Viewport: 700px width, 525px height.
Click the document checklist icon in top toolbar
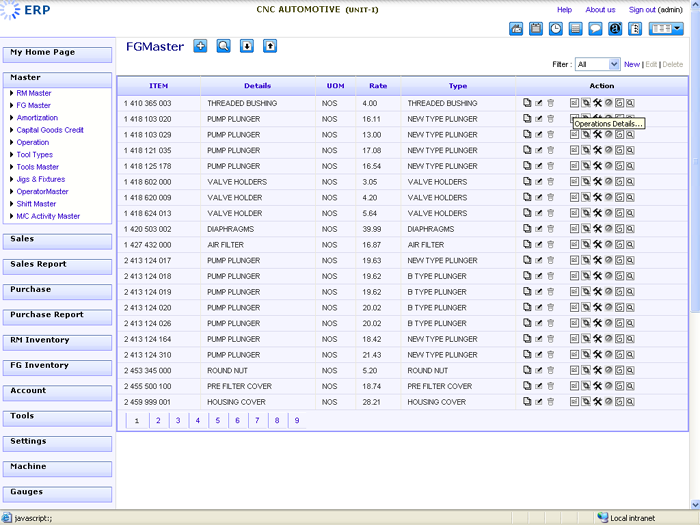[x=635, y=29]
